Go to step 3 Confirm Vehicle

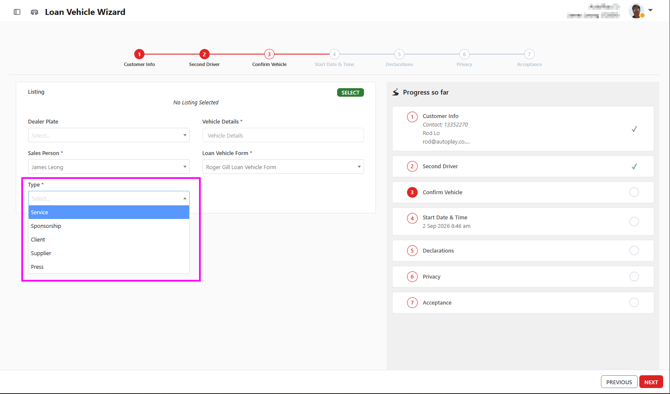click(x=269, y=54)
